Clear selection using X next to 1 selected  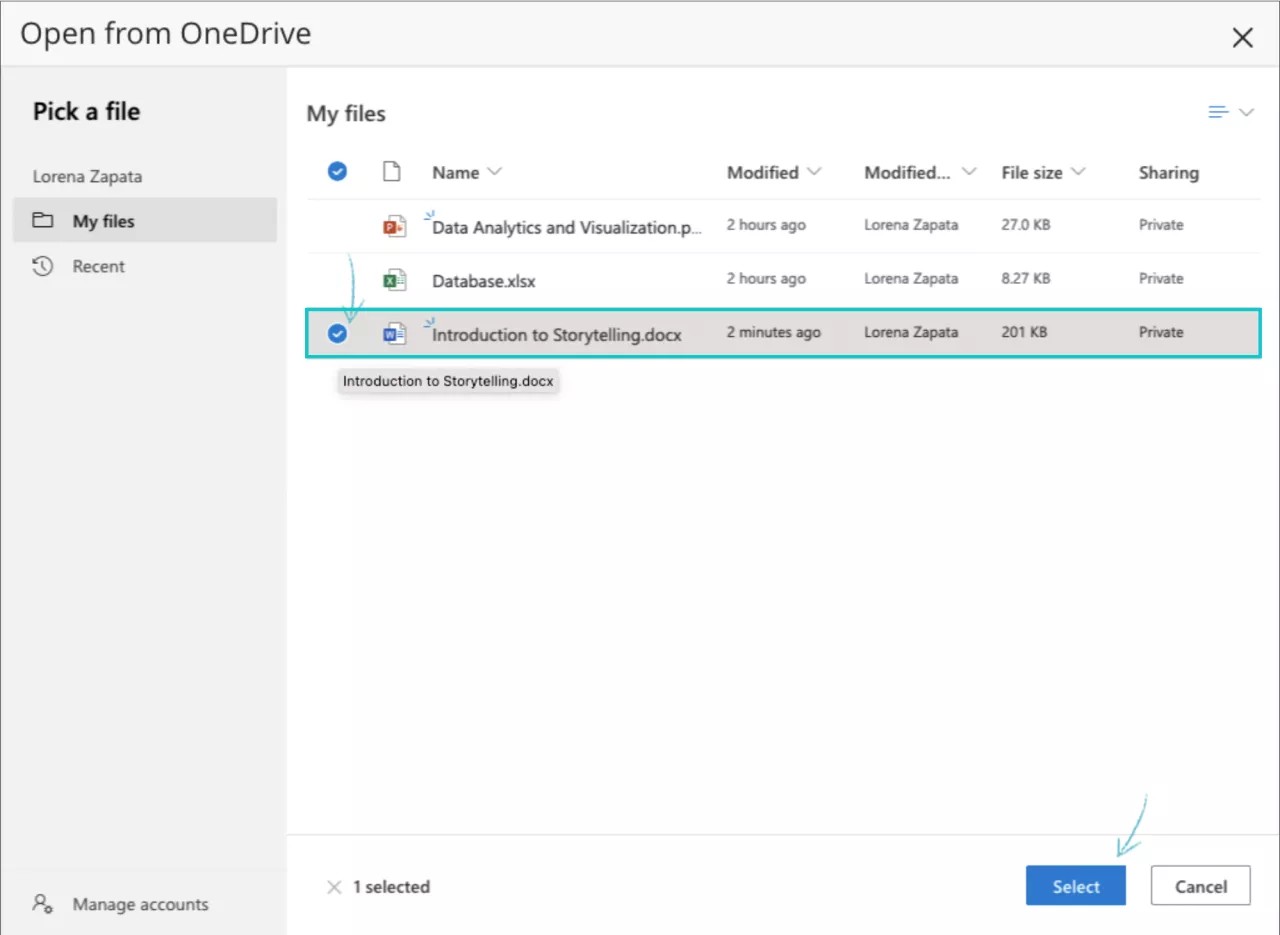[335, 886]
